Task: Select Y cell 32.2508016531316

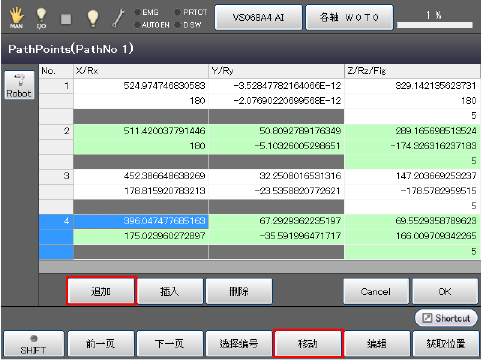Action: point(277,176)
